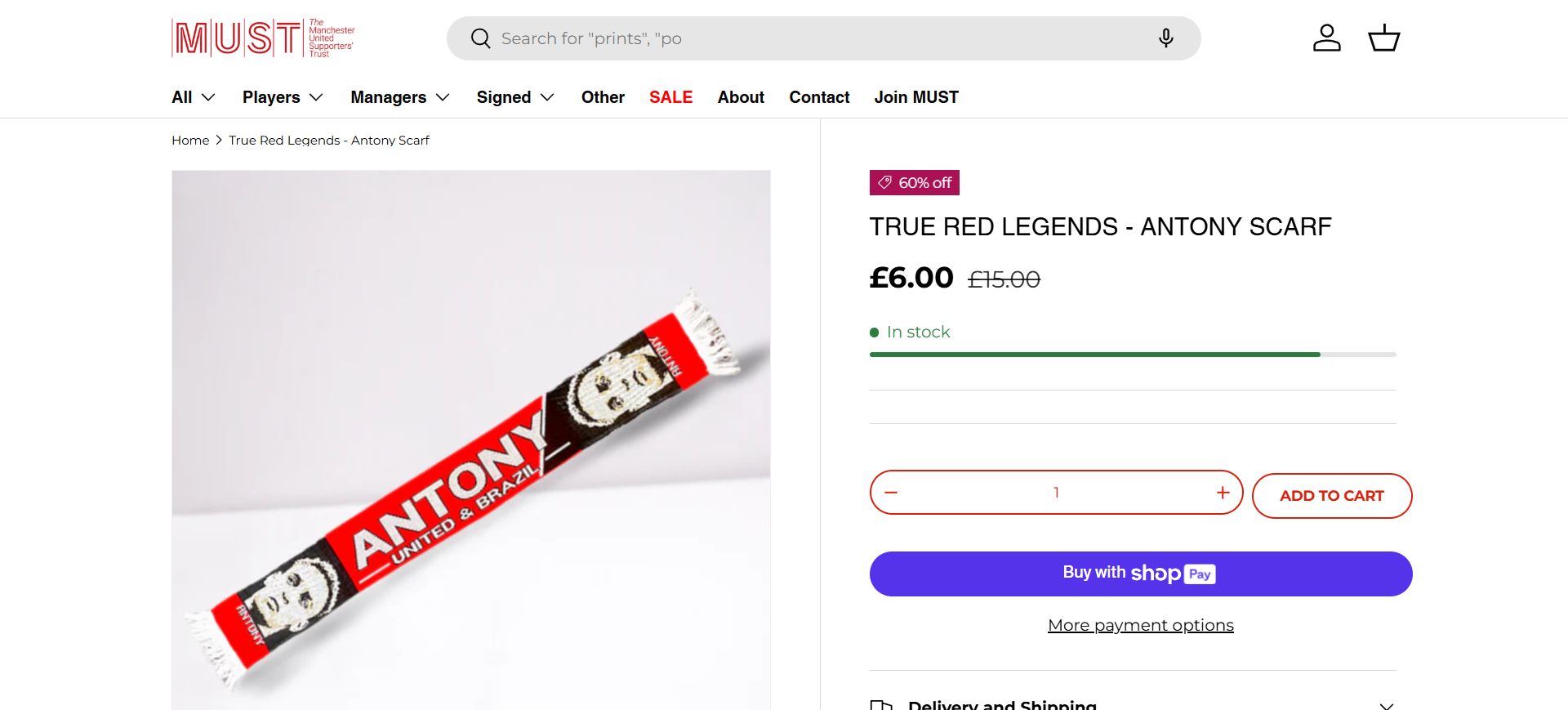Increase quantity with plus icon
The width and height of the screenshot is (1568, 710).
(x=1223, y=493)
